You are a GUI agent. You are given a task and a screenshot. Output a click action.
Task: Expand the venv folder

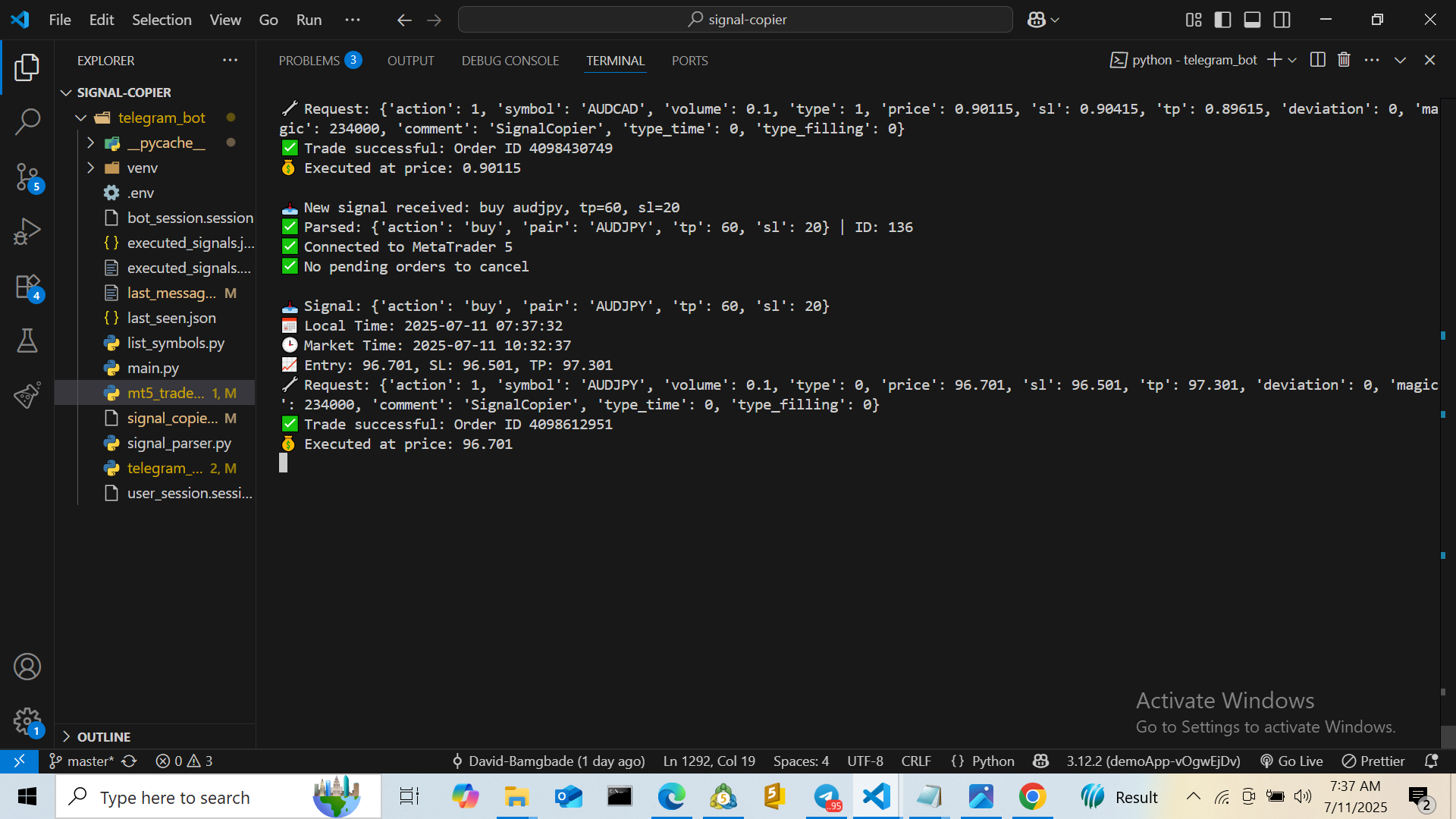90,168
